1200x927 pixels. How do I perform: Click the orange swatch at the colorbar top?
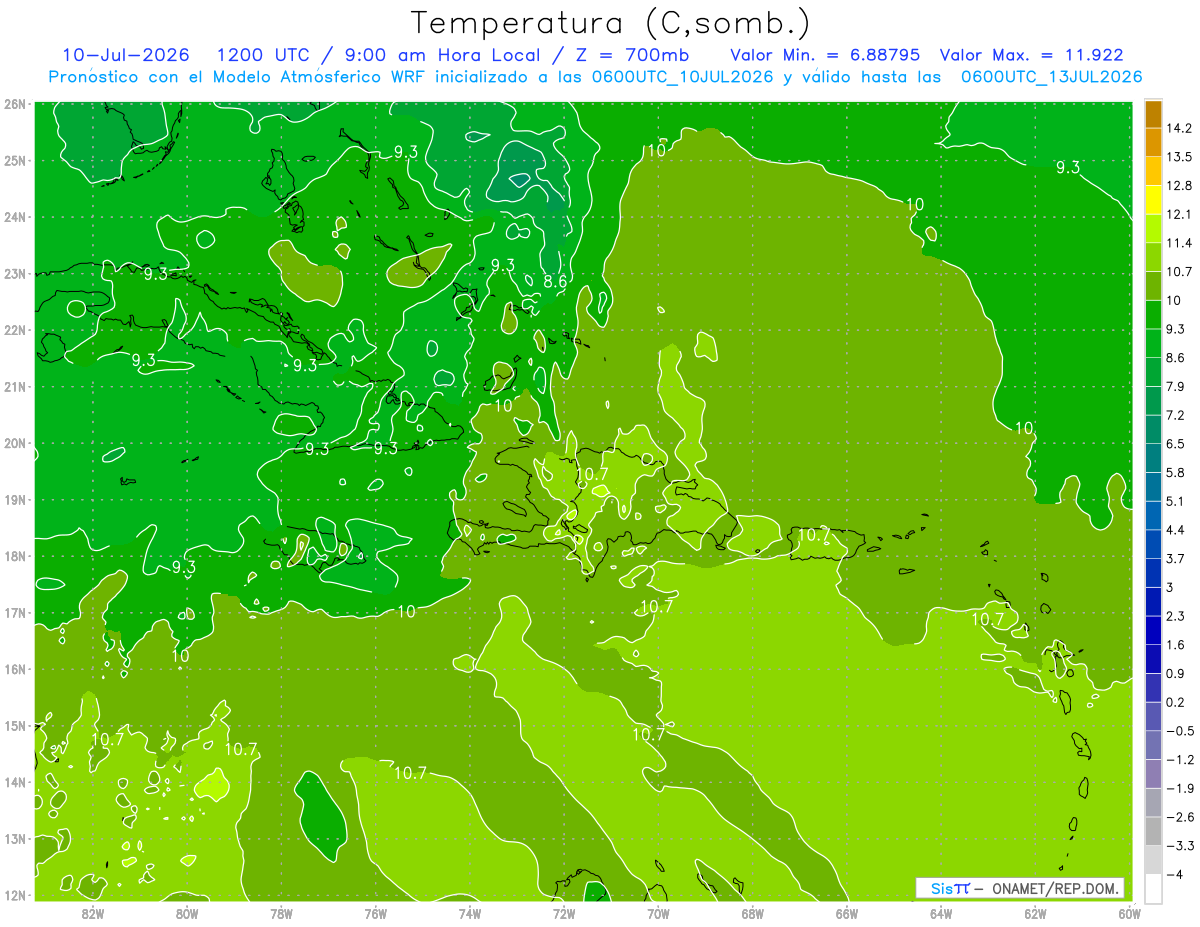1153,114
